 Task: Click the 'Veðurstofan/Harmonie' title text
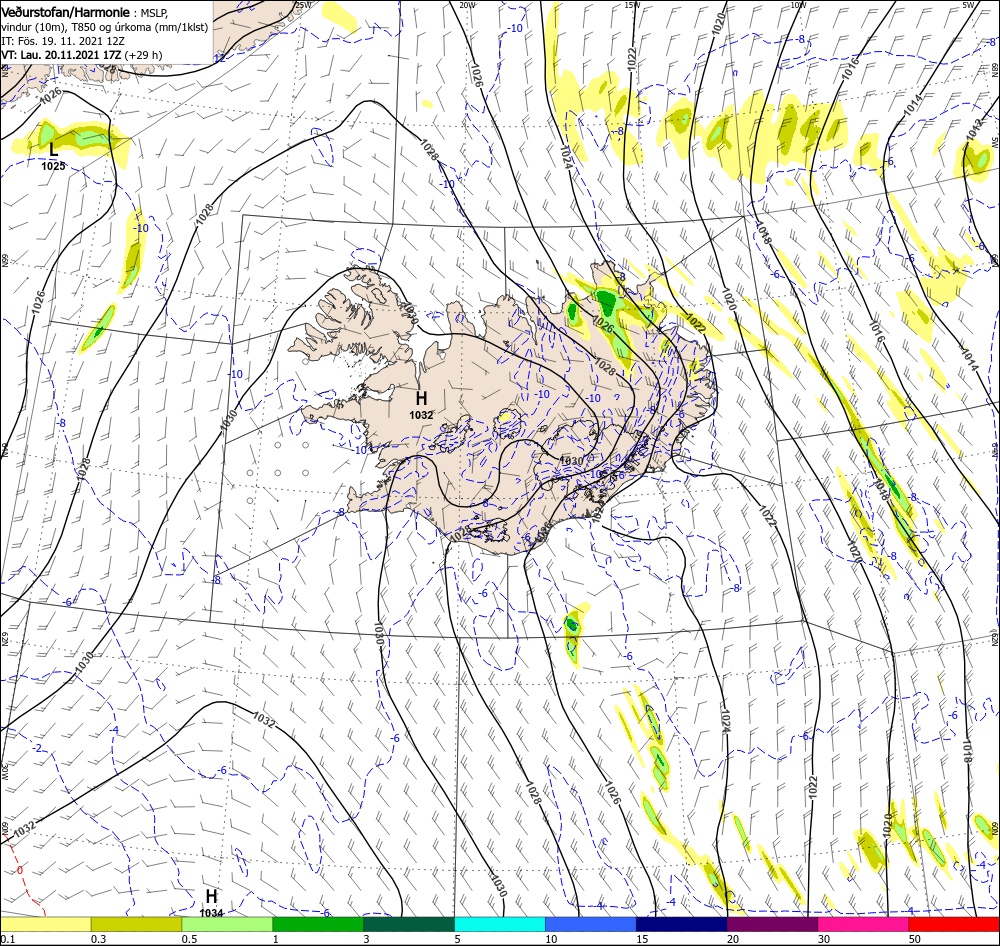click(66, 13)
